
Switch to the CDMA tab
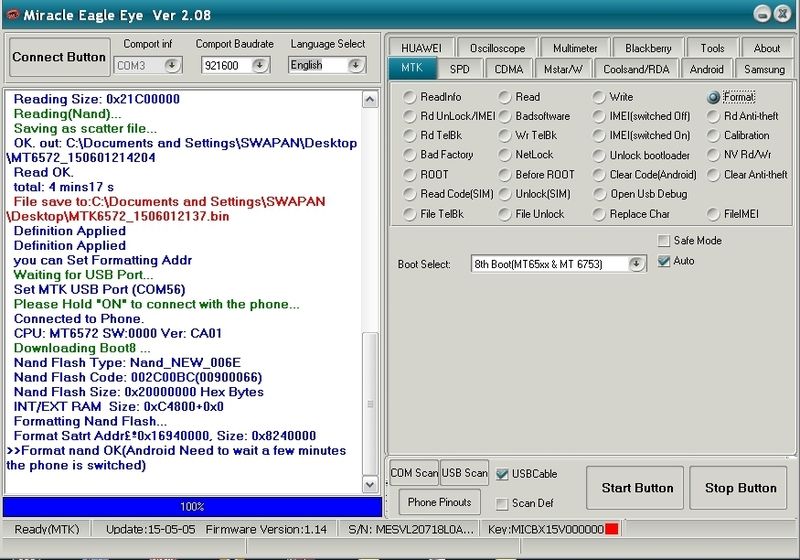click(508, 69)
